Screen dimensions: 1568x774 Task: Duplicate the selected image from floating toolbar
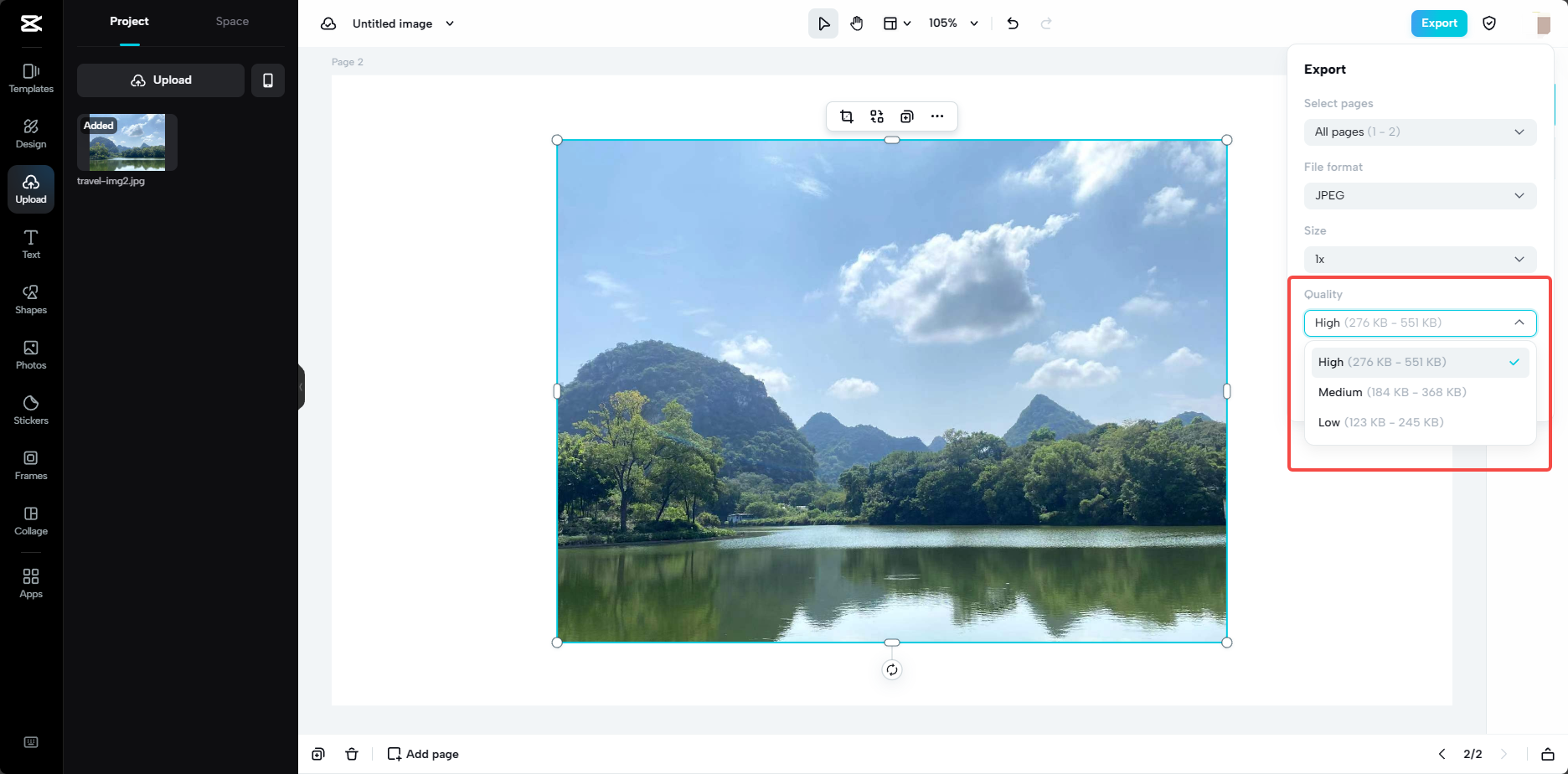coord(907,116)
